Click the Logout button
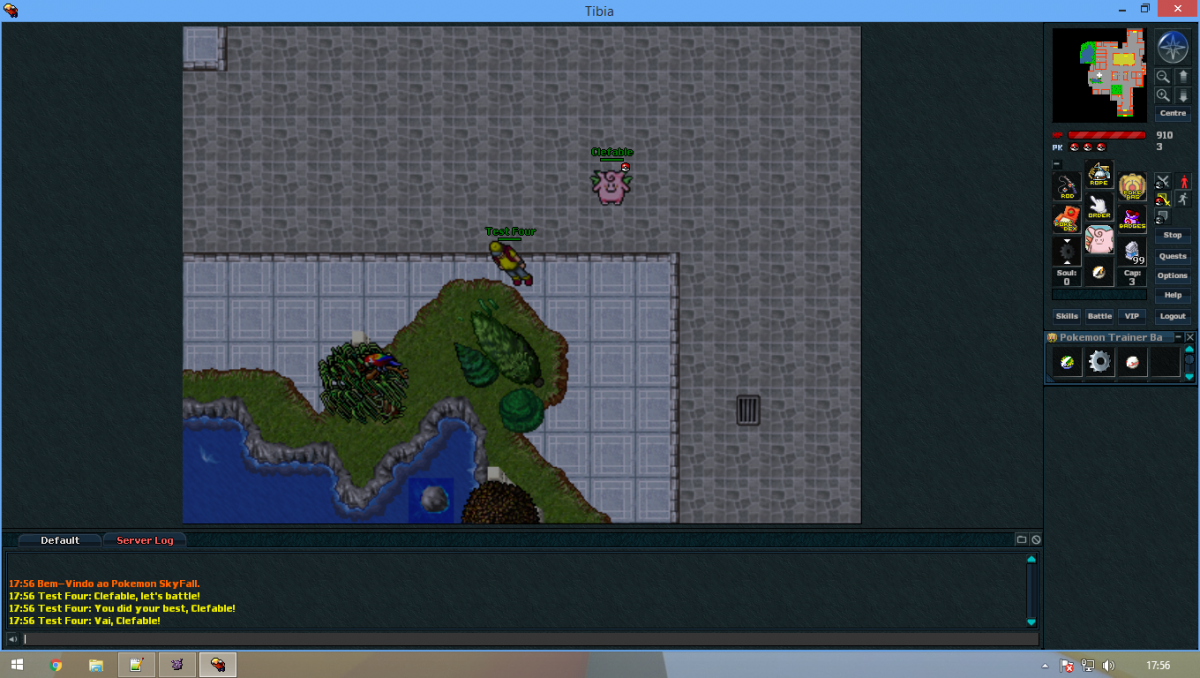The width and height of the screenshot is (1200, 678). pyautogui.click(x=1173, y=316)
